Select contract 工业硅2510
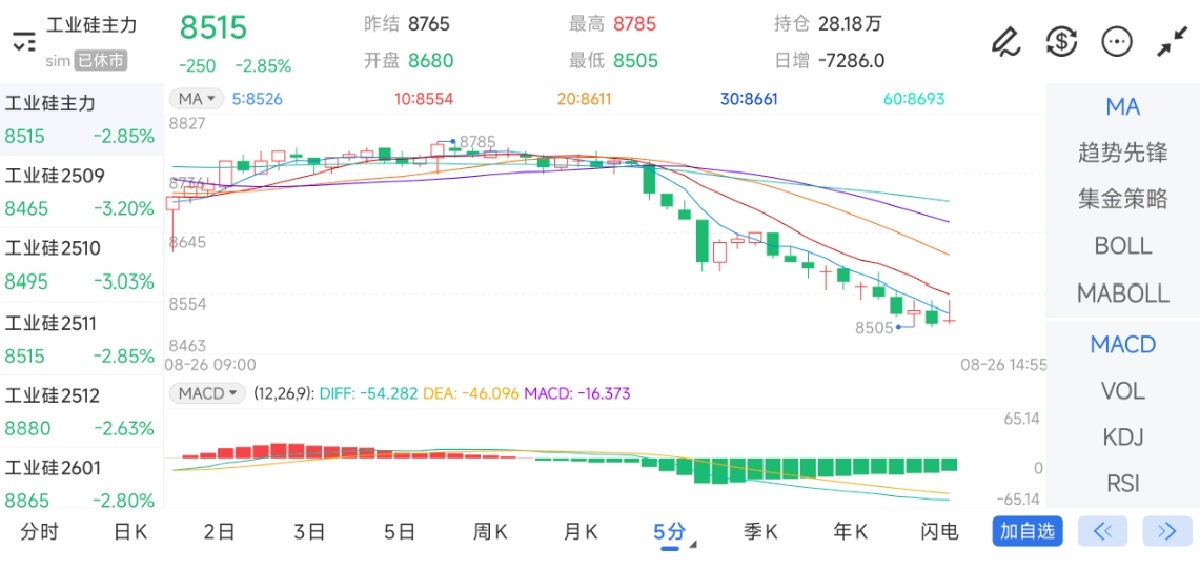Screen dimensions: 1200x567 81,265
